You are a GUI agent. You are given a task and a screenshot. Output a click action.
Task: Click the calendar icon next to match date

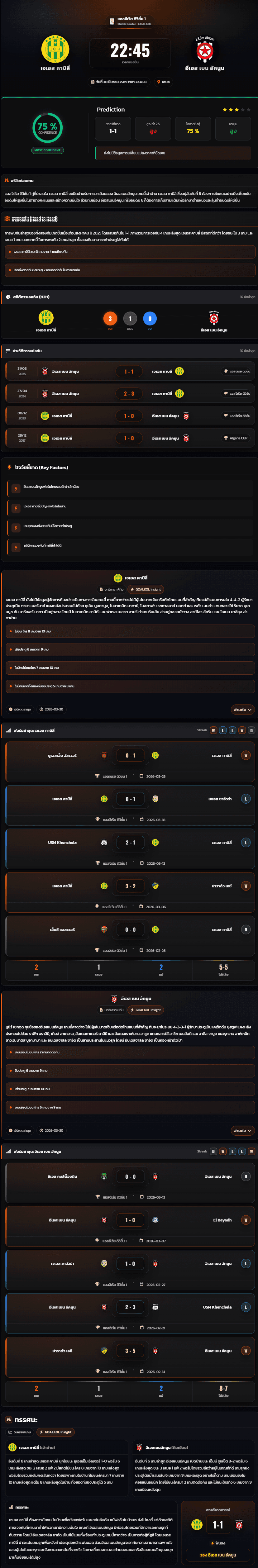point(93,82)
